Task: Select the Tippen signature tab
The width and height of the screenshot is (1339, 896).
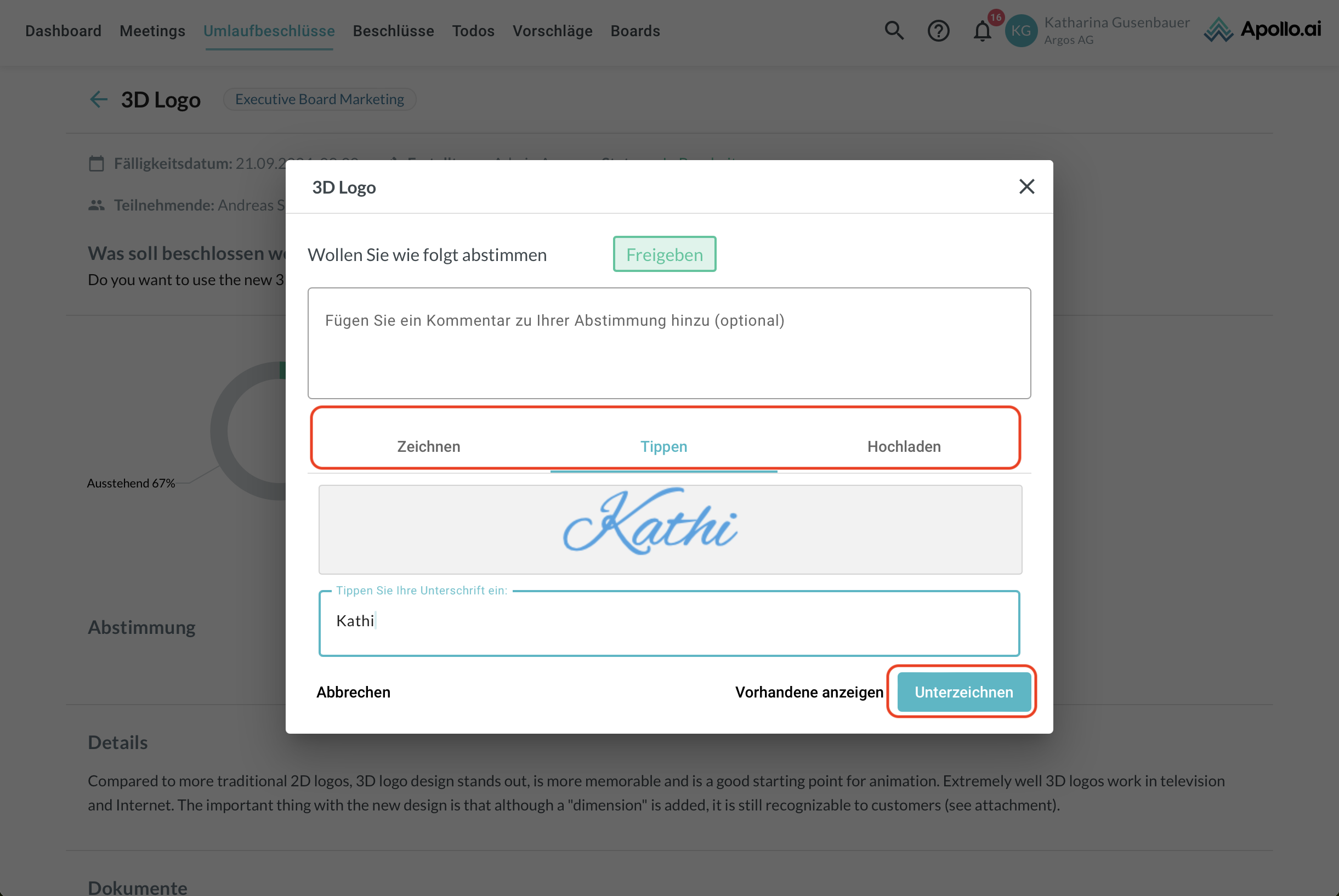Action: coord(663,446)
